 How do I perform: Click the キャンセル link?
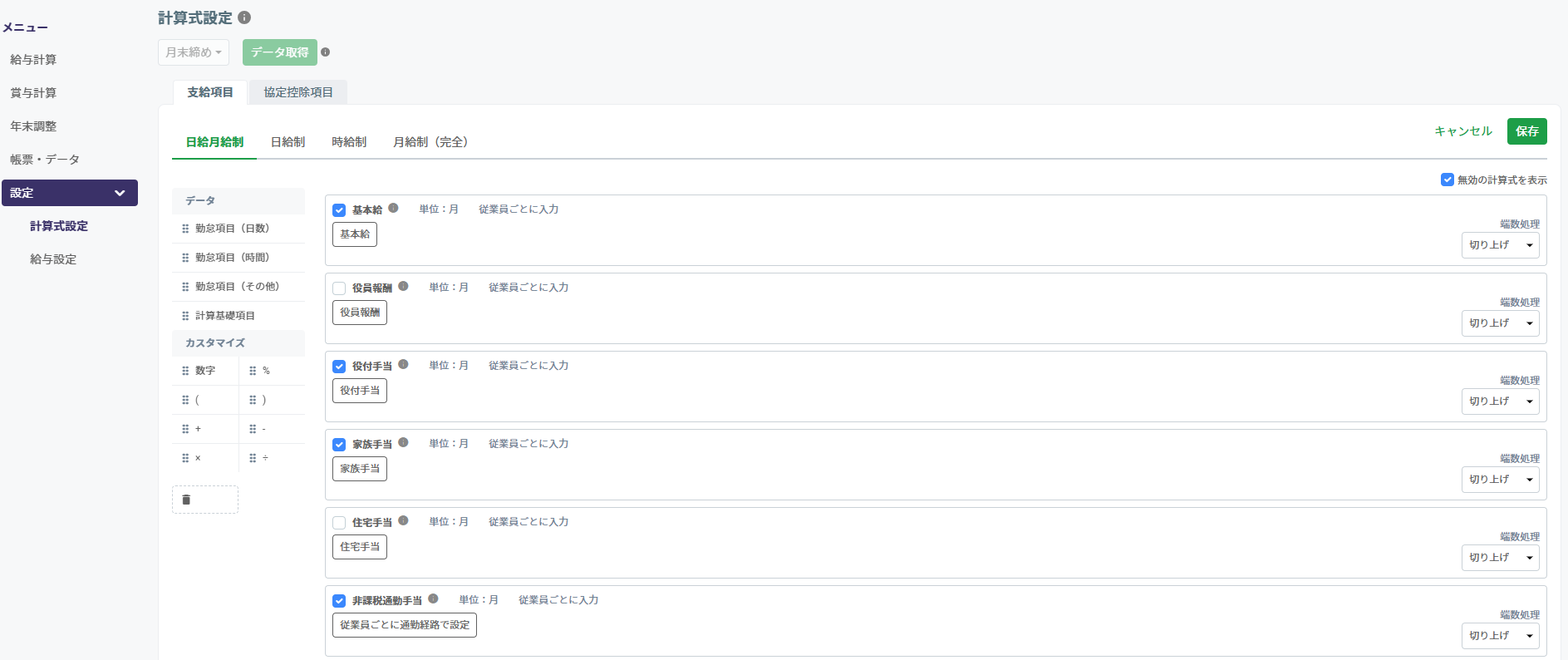click(1463, 131)
